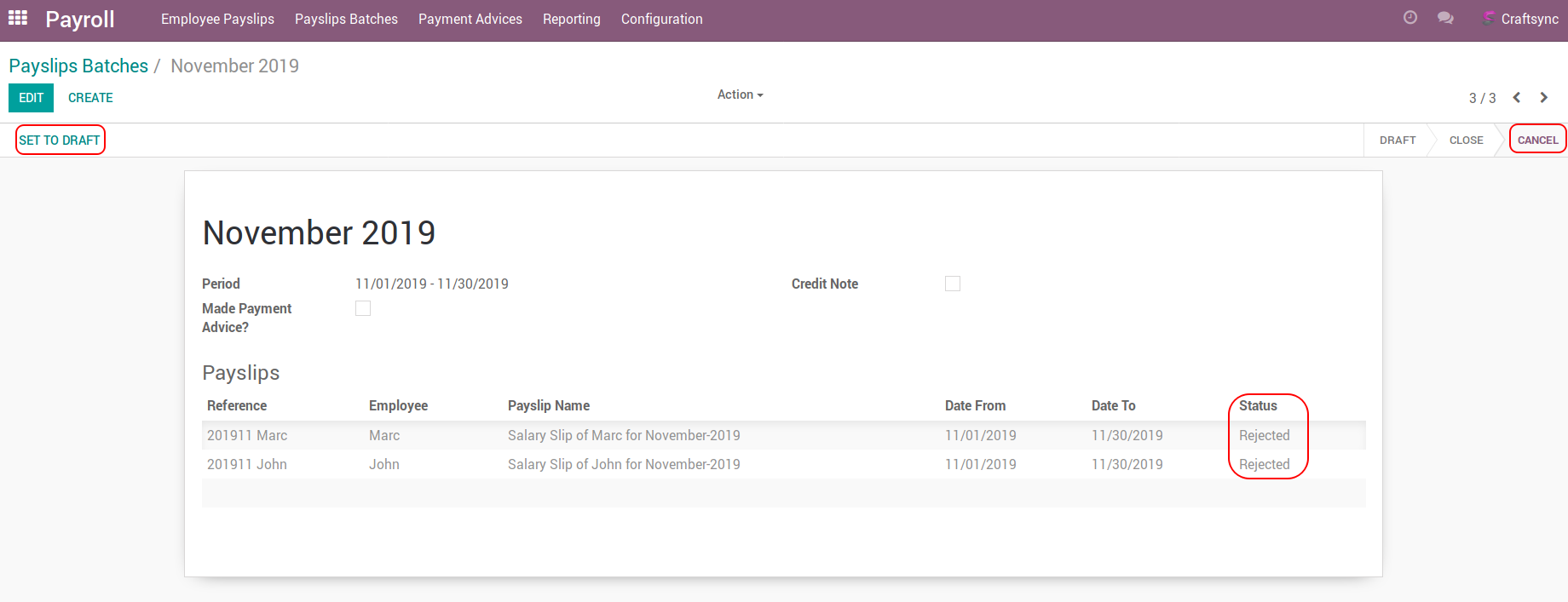Open Employee Payslips menu
The image size is (1568, 602).
pyautogui.click(x=217, y=19)
